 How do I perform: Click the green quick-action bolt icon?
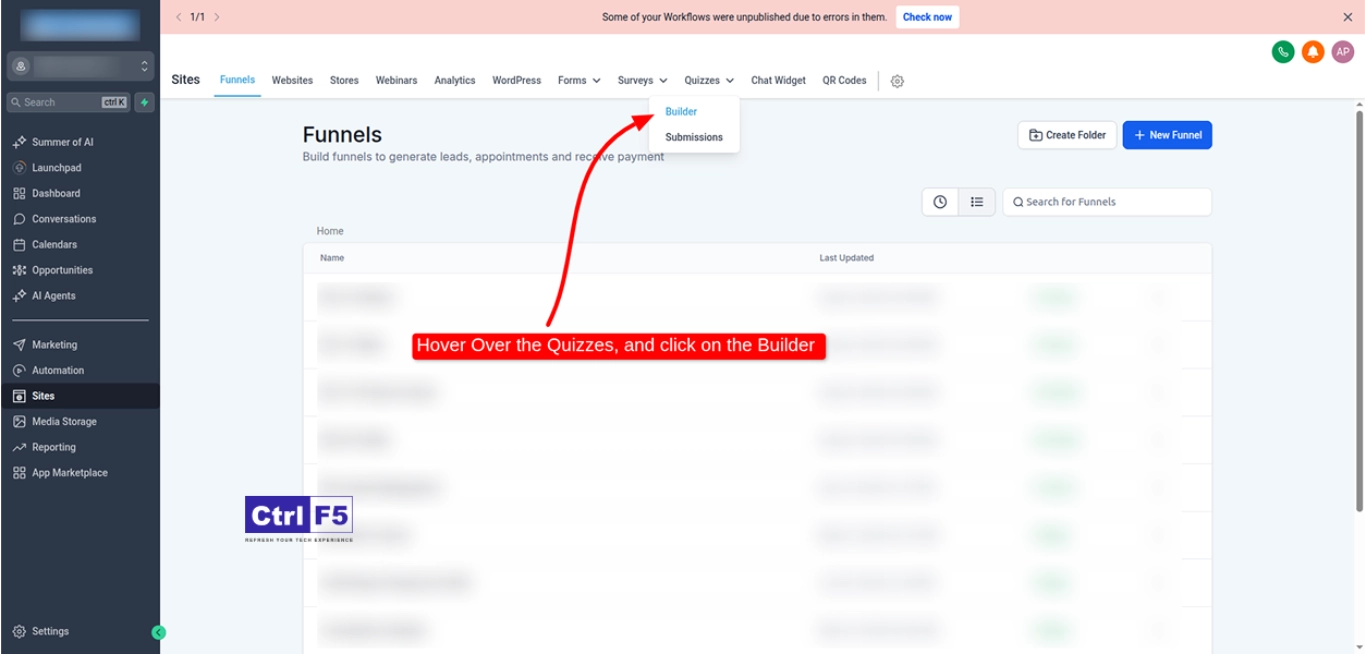145,102
